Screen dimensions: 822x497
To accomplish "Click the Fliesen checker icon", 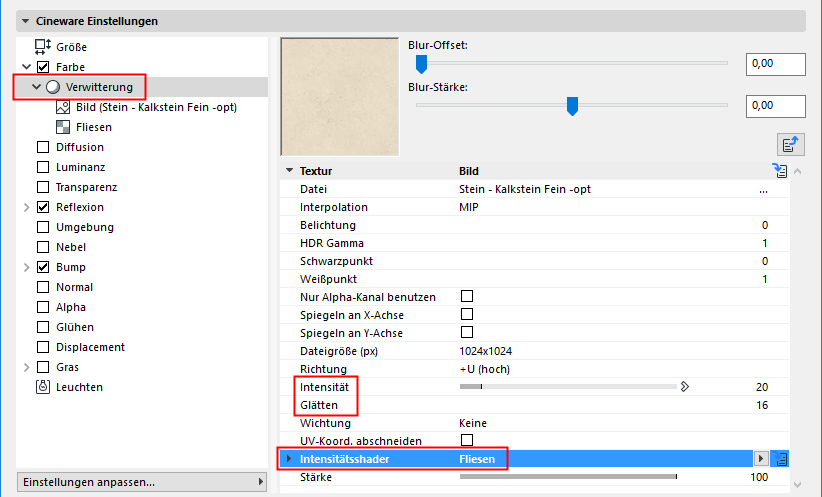I will click(63, 127).
